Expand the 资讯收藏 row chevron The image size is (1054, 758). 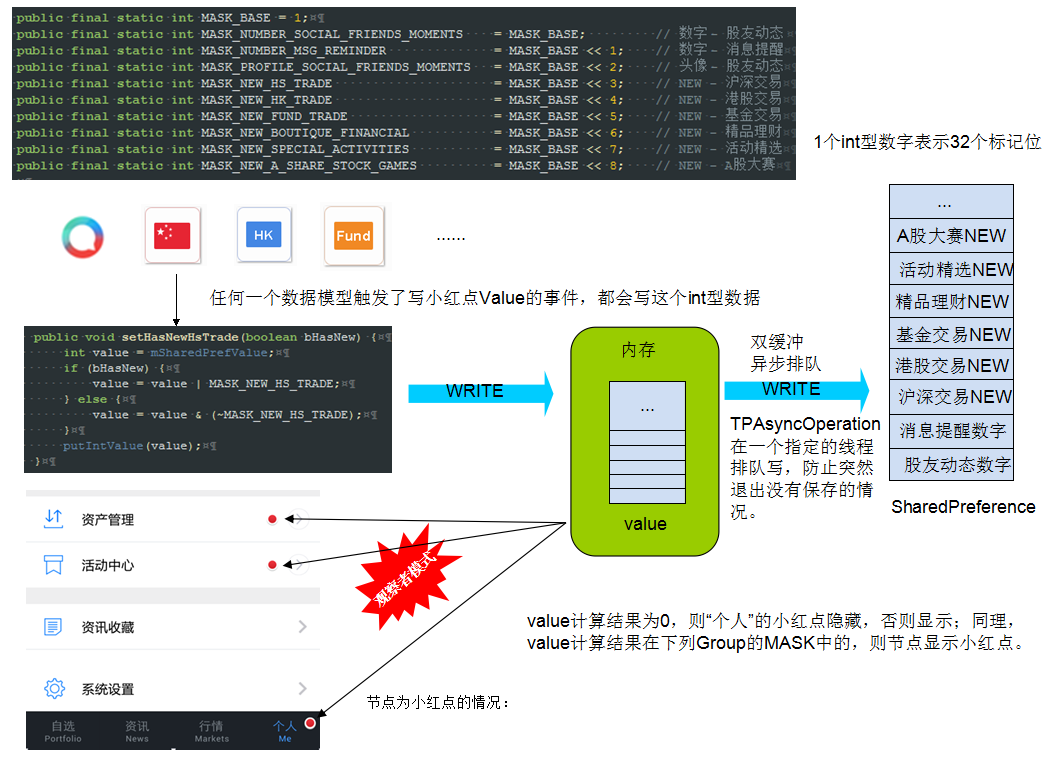302,627
